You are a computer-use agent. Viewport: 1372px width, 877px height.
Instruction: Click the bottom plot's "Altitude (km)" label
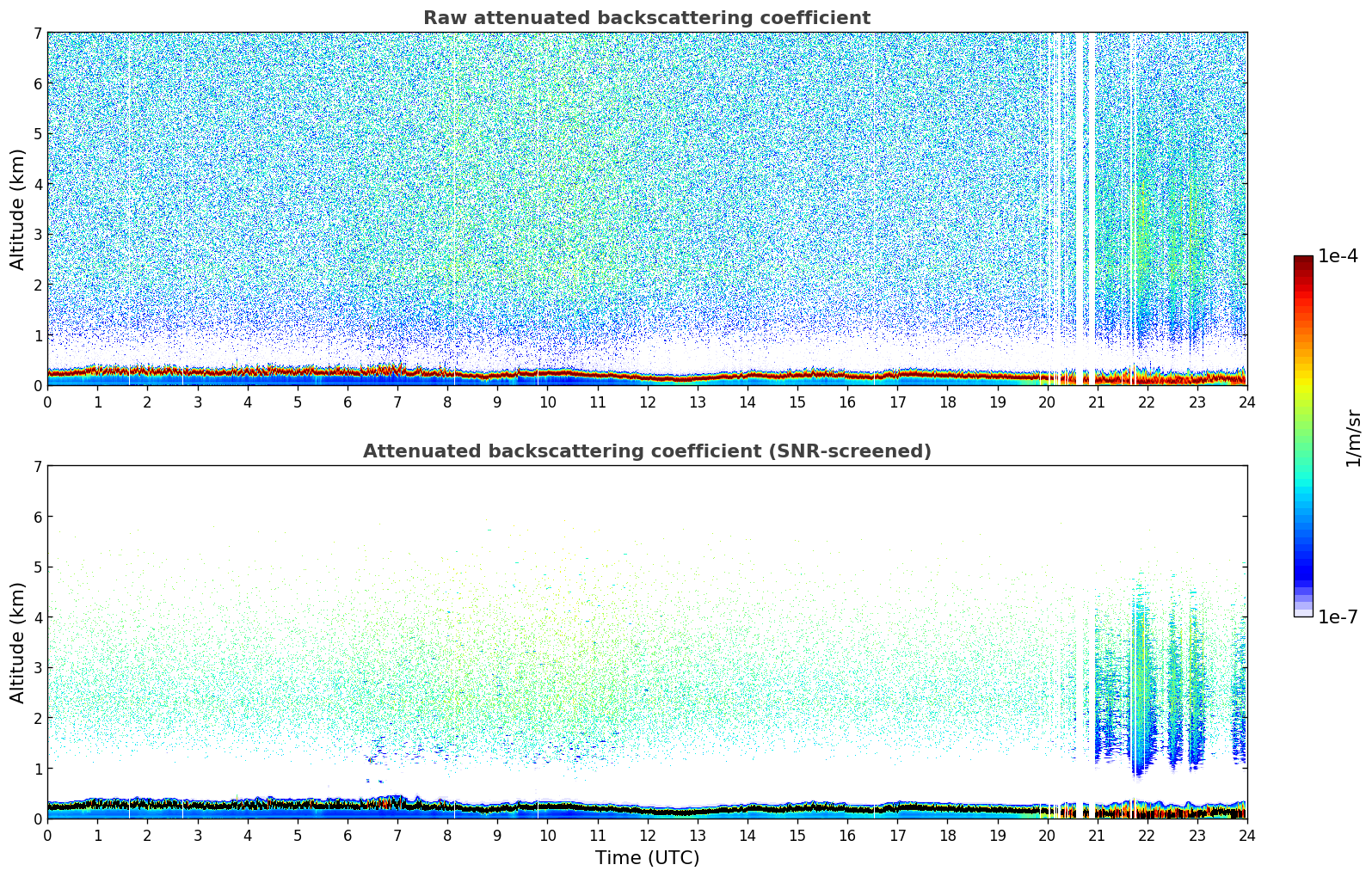(18, 642)
